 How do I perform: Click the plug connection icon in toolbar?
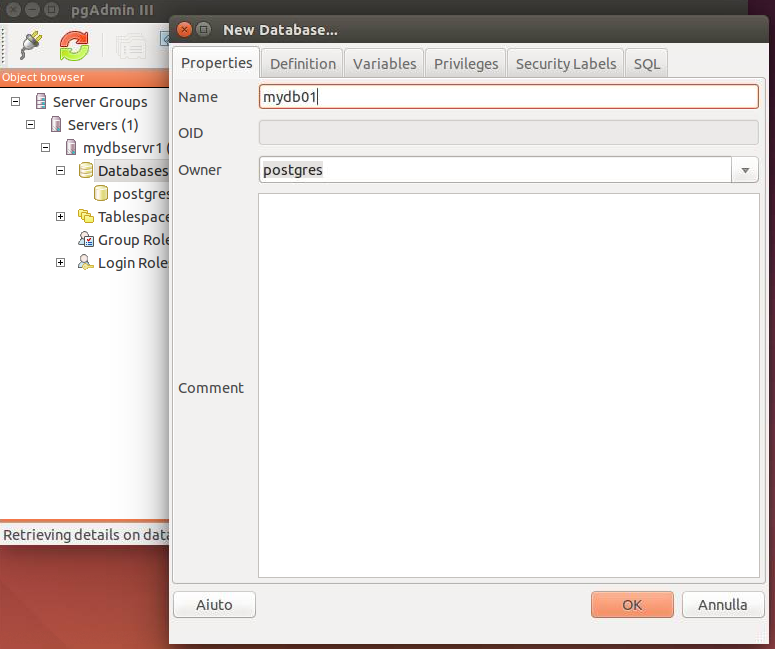click(30, 45)
